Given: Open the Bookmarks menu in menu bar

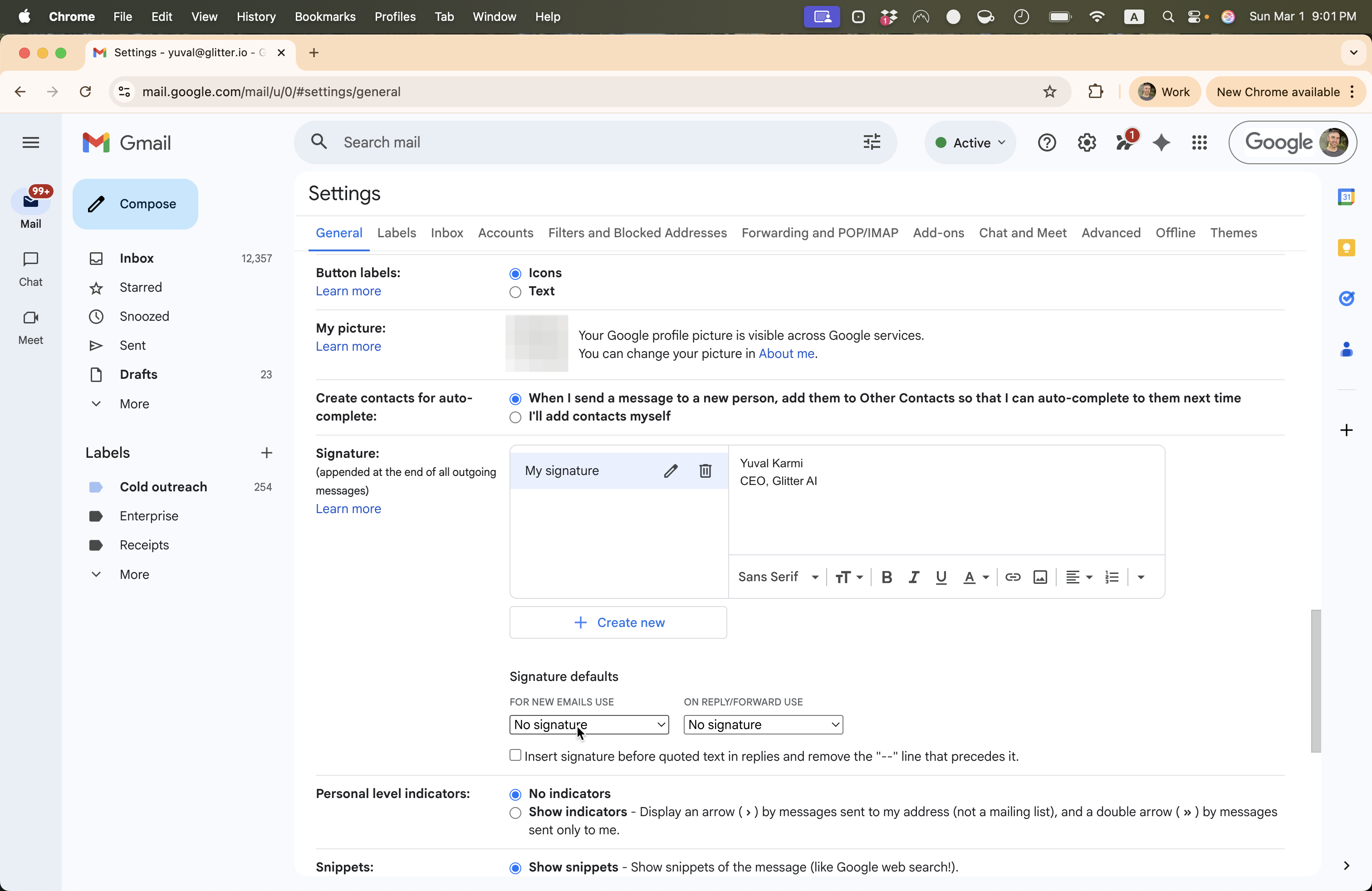Looking at the screenshot, I should (x=324, y=17).
